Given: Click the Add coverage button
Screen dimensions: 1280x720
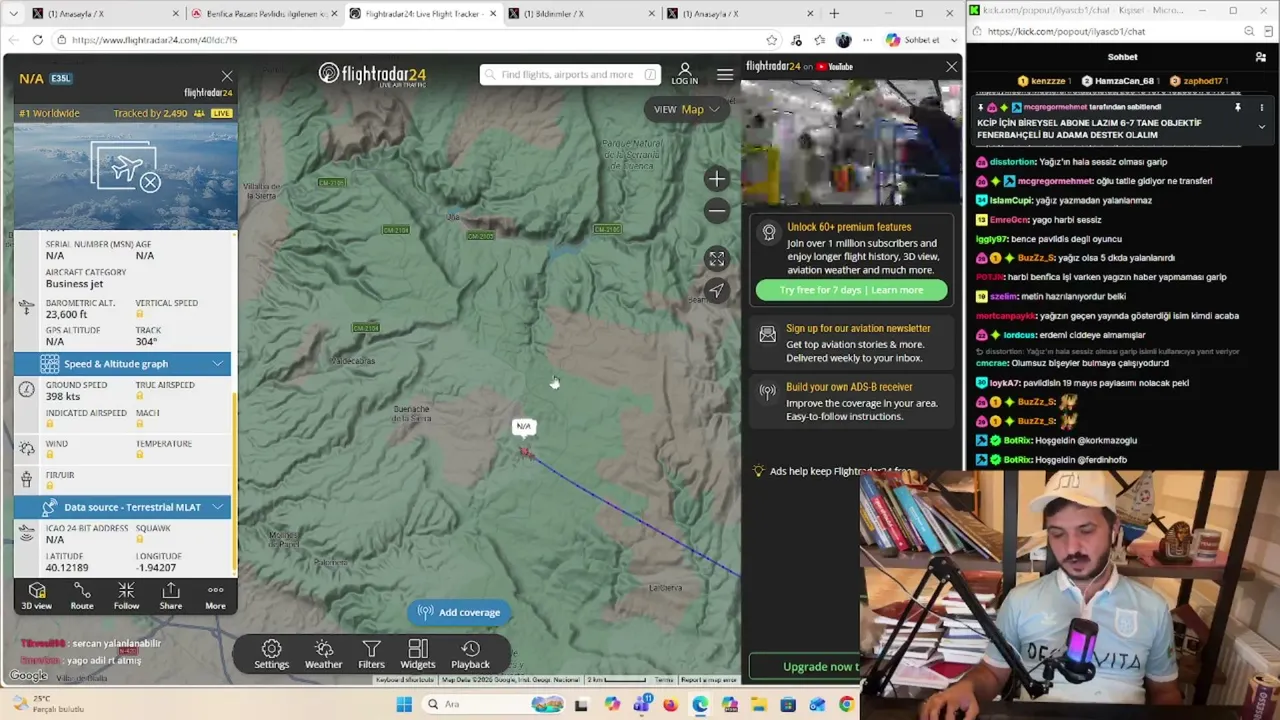Looking at the screenshot, I should (x=459, y=612).
